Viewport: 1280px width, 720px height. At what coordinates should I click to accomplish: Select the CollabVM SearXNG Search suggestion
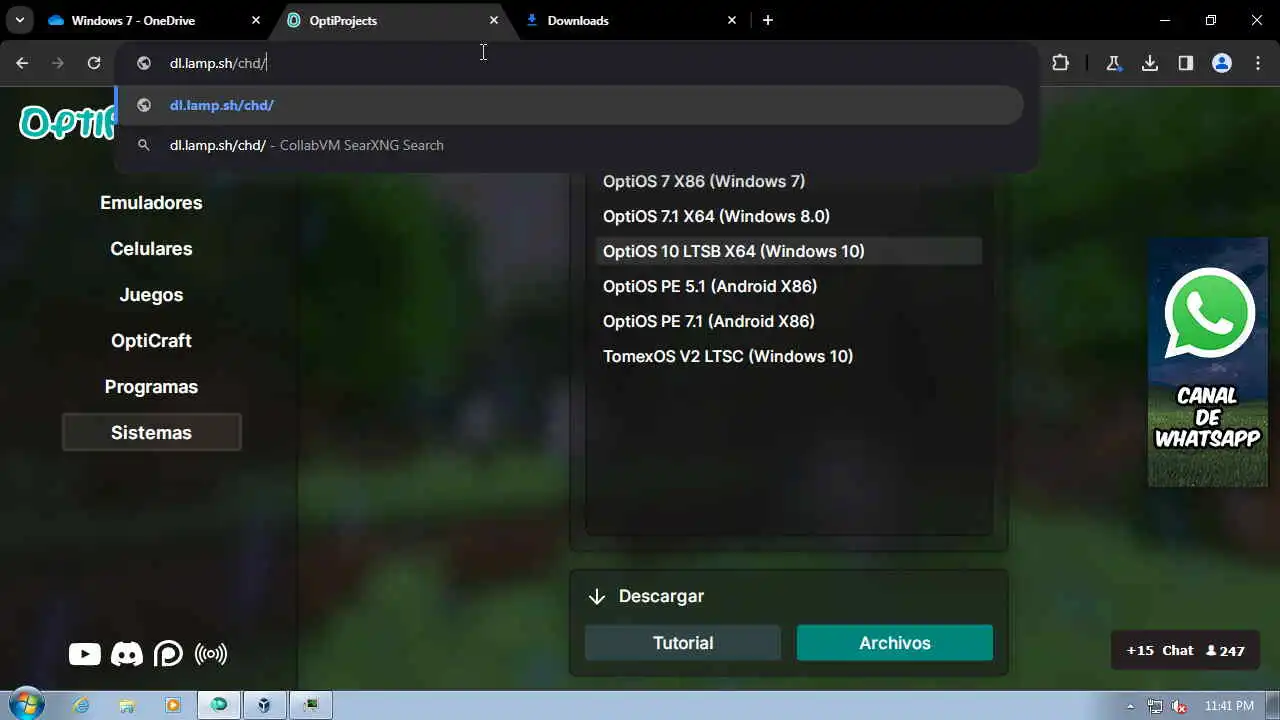coord(570,145)
